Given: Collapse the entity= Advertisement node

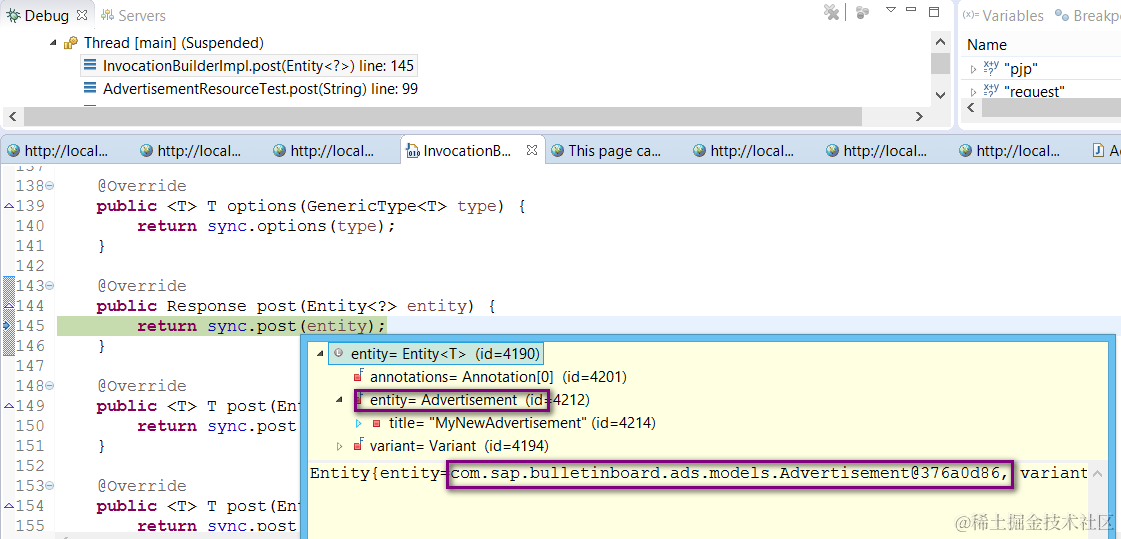Looking at the screenshot, I should click(x=340, y=400).
